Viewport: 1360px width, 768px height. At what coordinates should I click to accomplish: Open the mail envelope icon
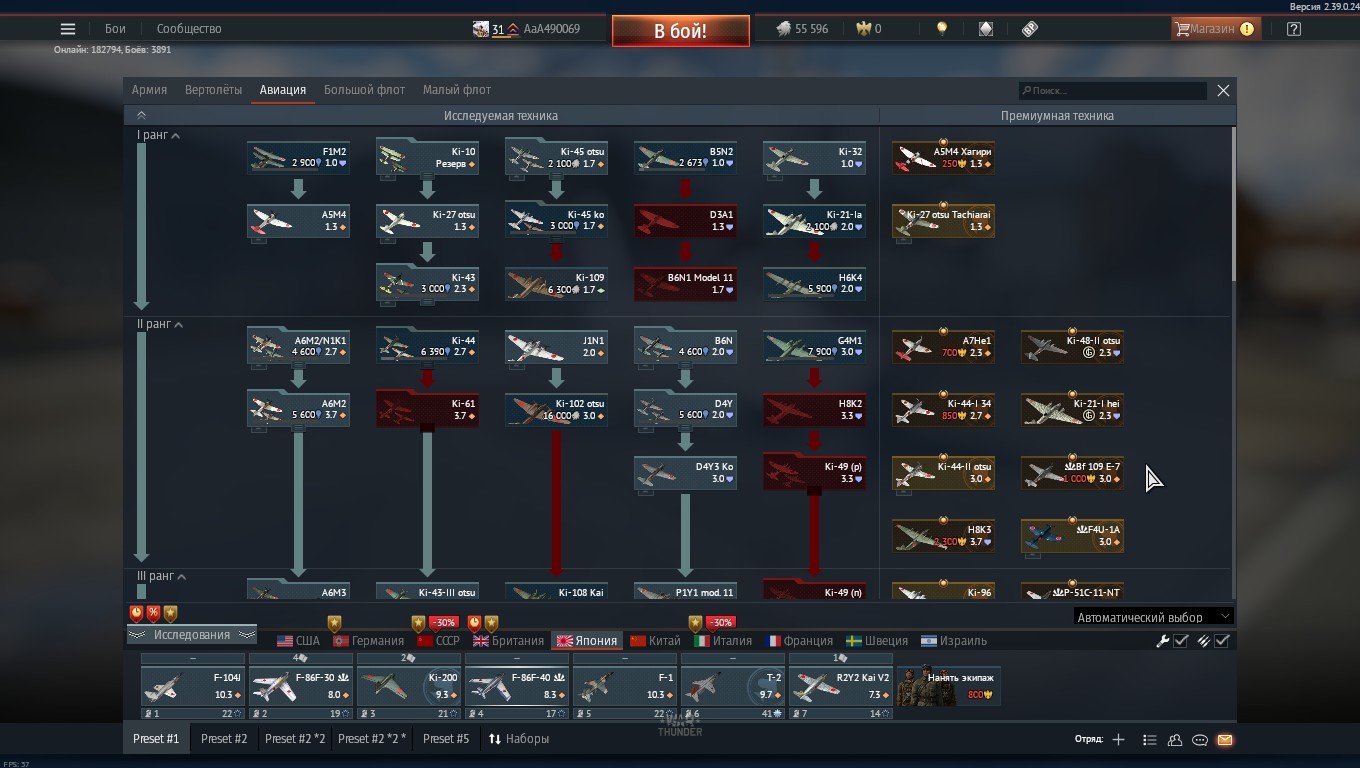(1225, 740)
